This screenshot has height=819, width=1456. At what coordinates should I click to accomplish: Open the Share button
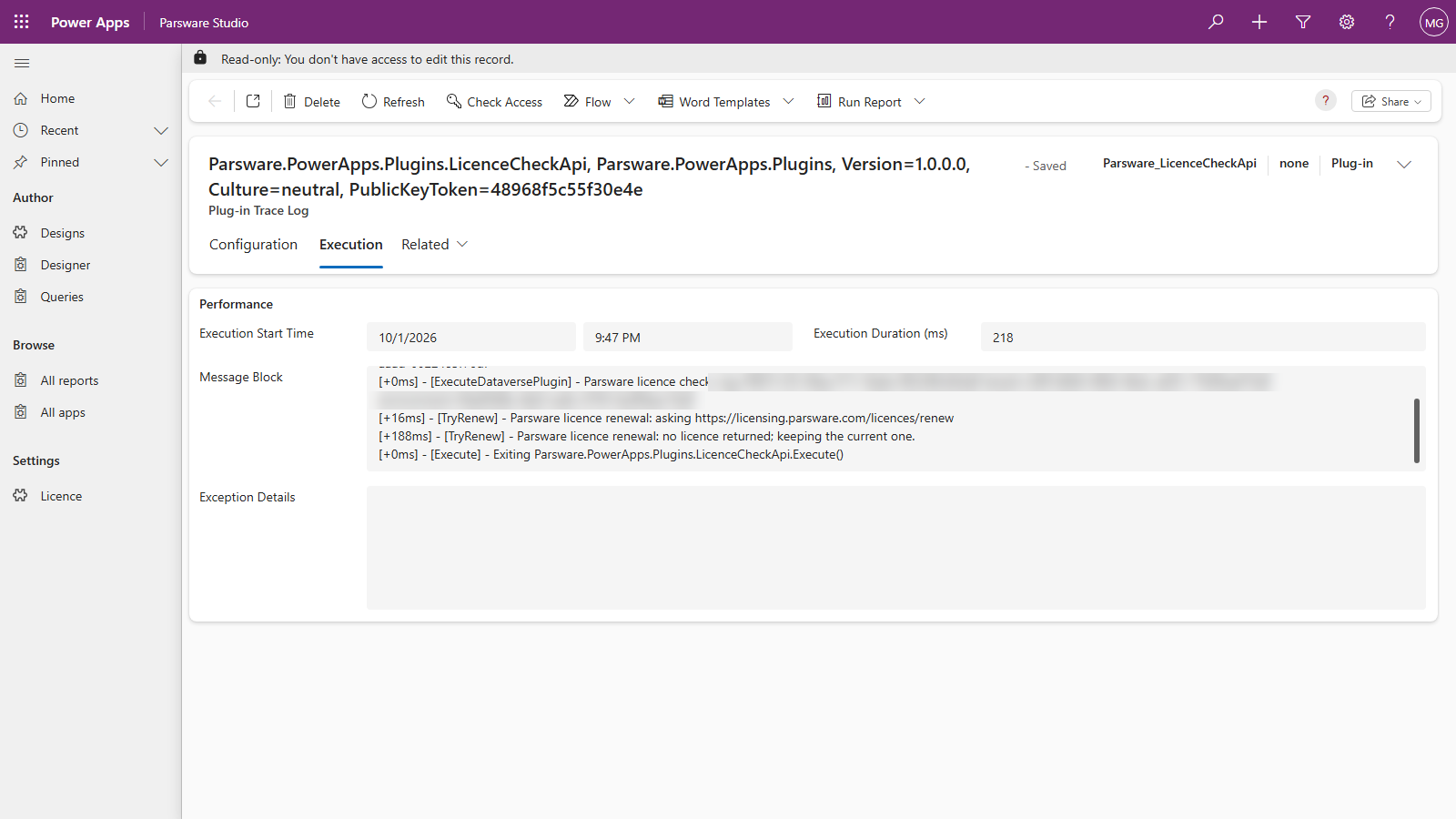click(1390, 101)
